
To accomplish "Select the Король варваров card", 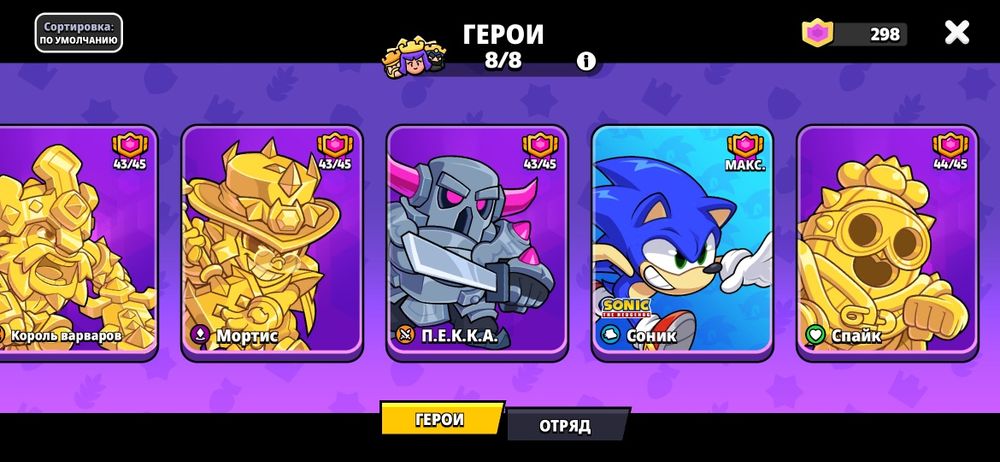I will pos(78,240).
